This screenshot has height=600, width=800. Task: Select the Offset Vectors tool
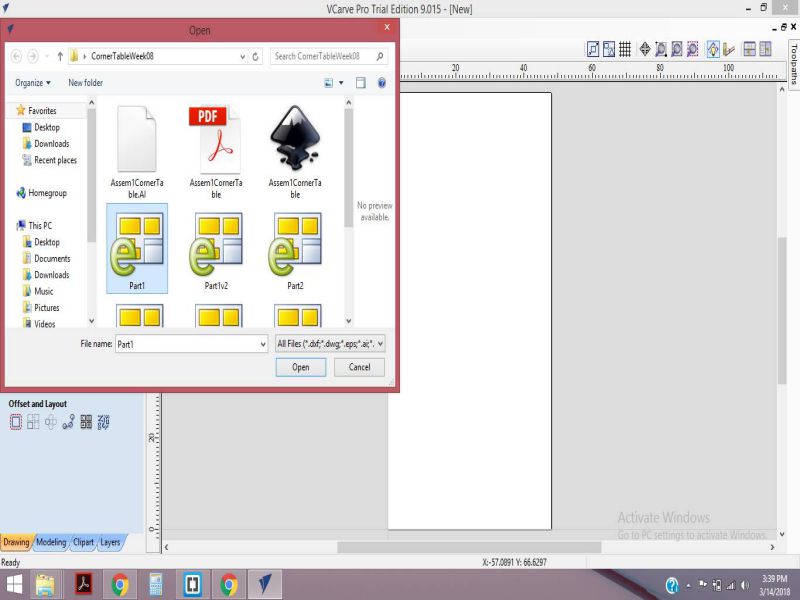tap(16, 422)
